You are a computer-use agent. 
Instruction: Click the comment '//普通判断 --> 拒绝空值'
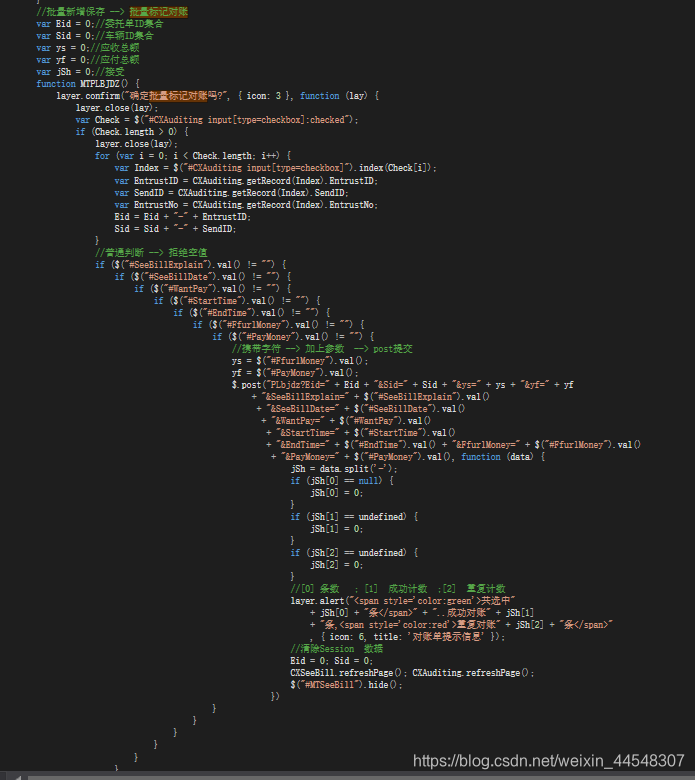tap(151, 252)
